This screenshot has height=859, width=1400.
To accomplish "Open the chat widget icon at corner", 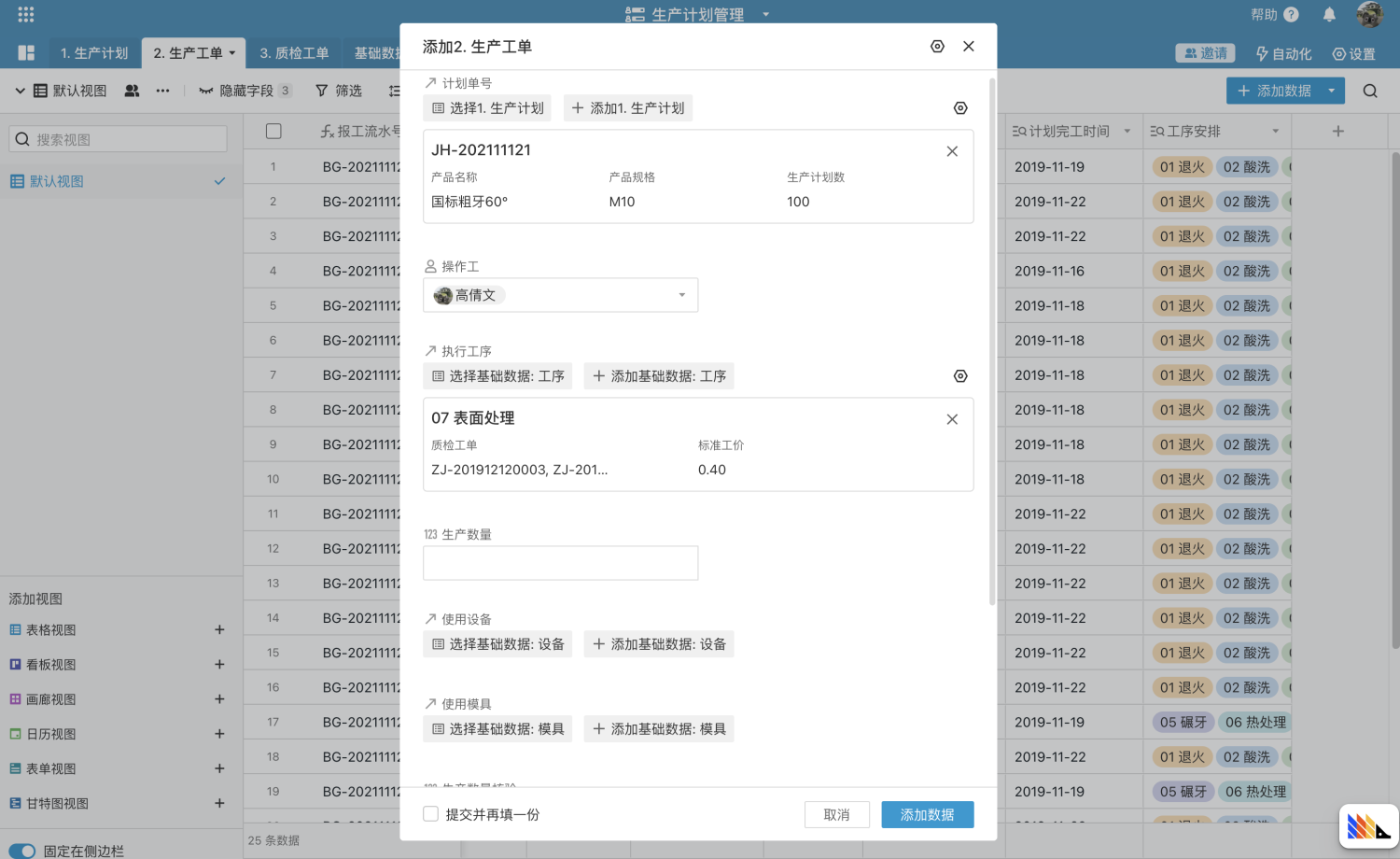I will click(x=1368, y=826).
